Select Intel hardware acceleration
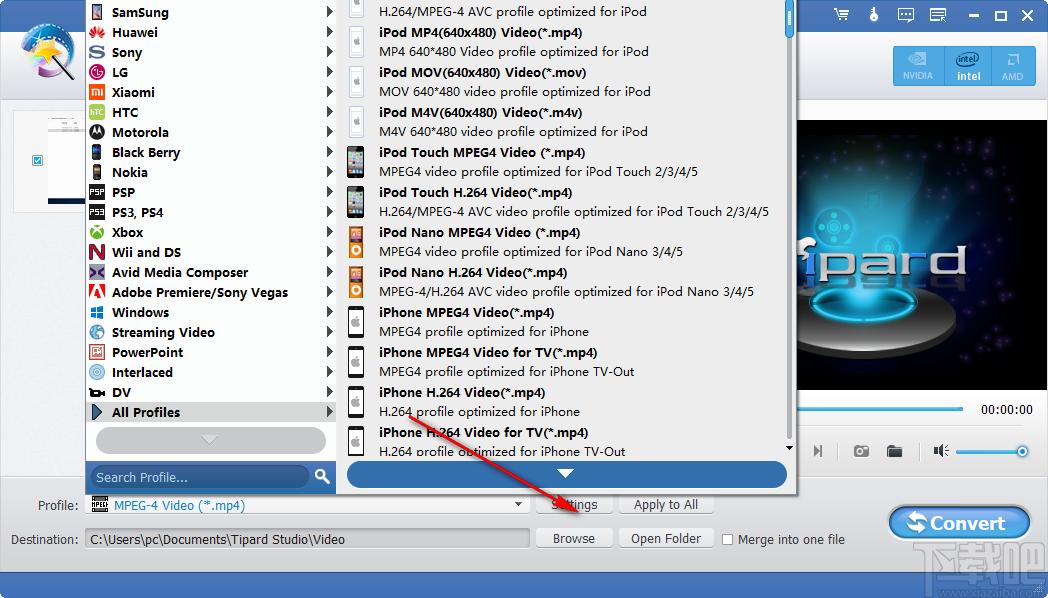 [x=968, y=66]
